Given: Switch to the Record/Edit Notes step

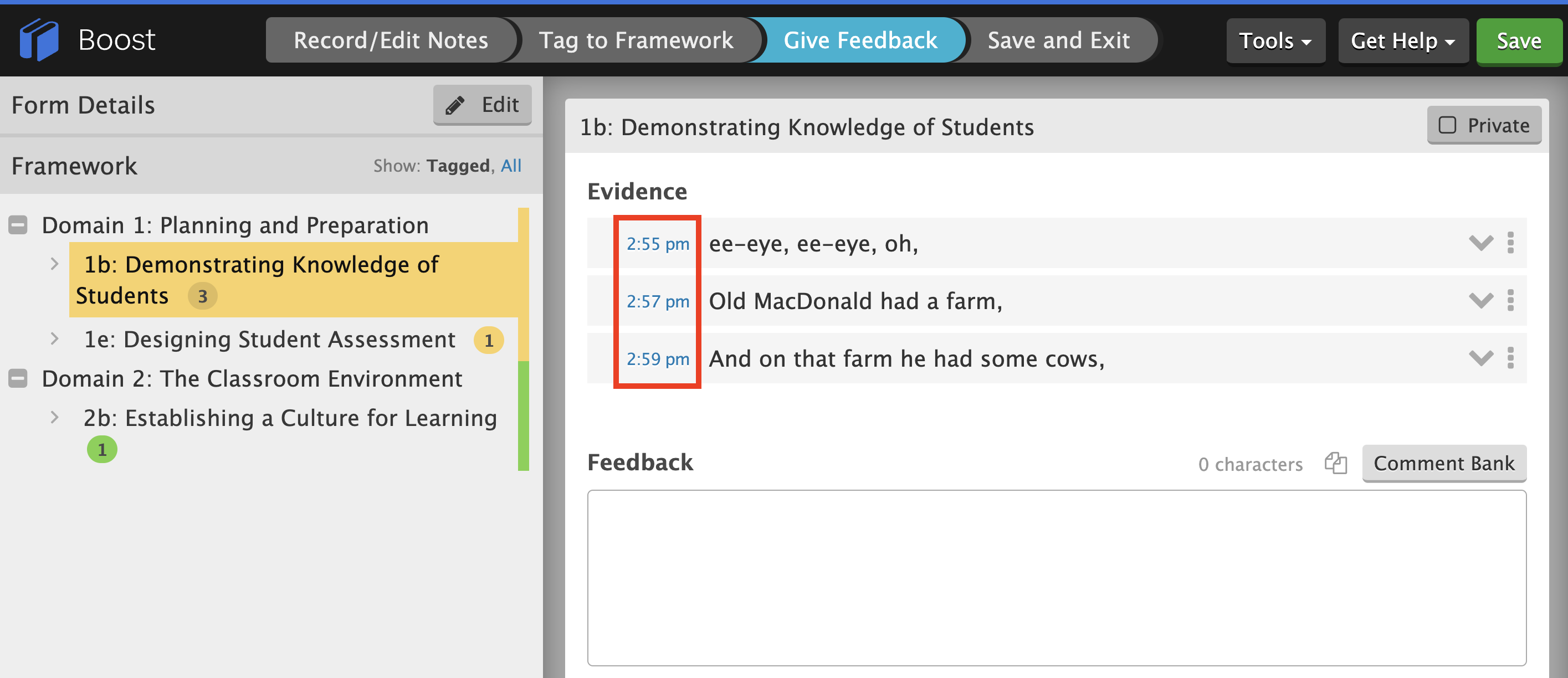Looking at the screenshot, I should point(391,40).
